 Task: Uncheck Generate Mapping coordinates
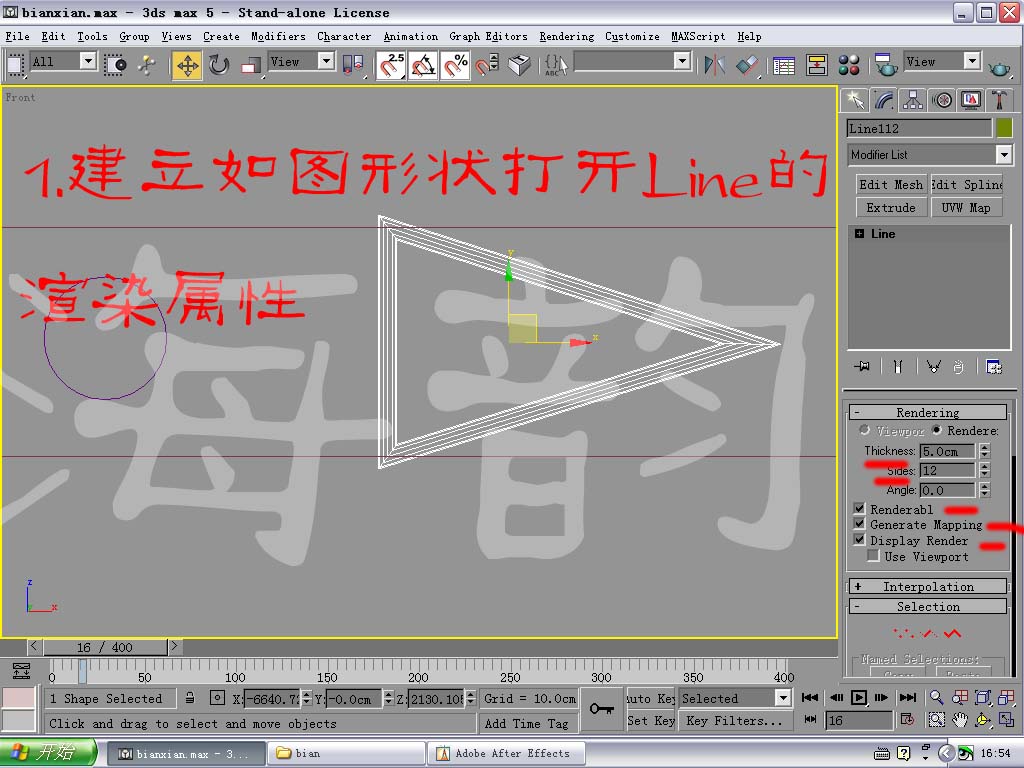[x=860, y=524]
